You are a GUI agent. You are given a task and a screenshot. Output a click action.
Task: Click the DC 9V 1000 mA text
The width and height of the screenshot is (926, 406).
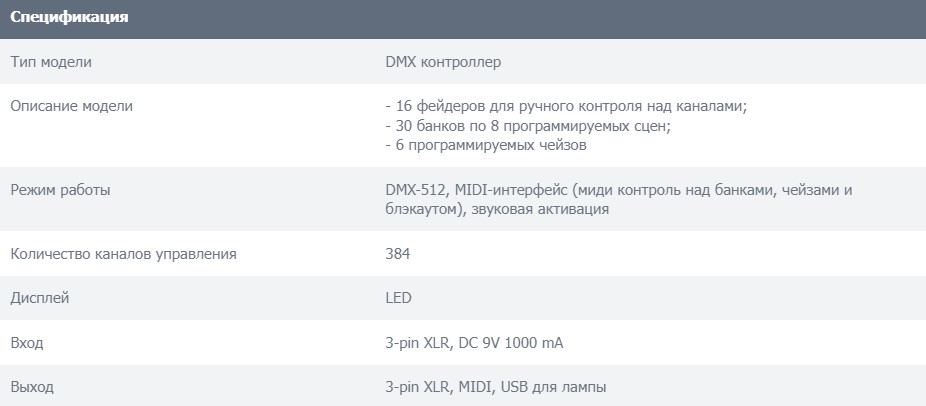pyautogui.click(x=510, y=343)
